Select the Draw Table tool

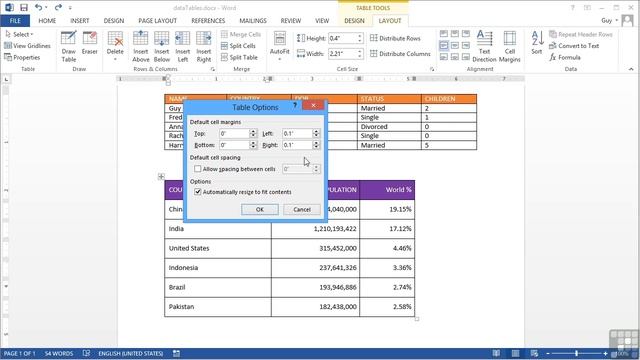pyautogui.click(x=69, y=47)
